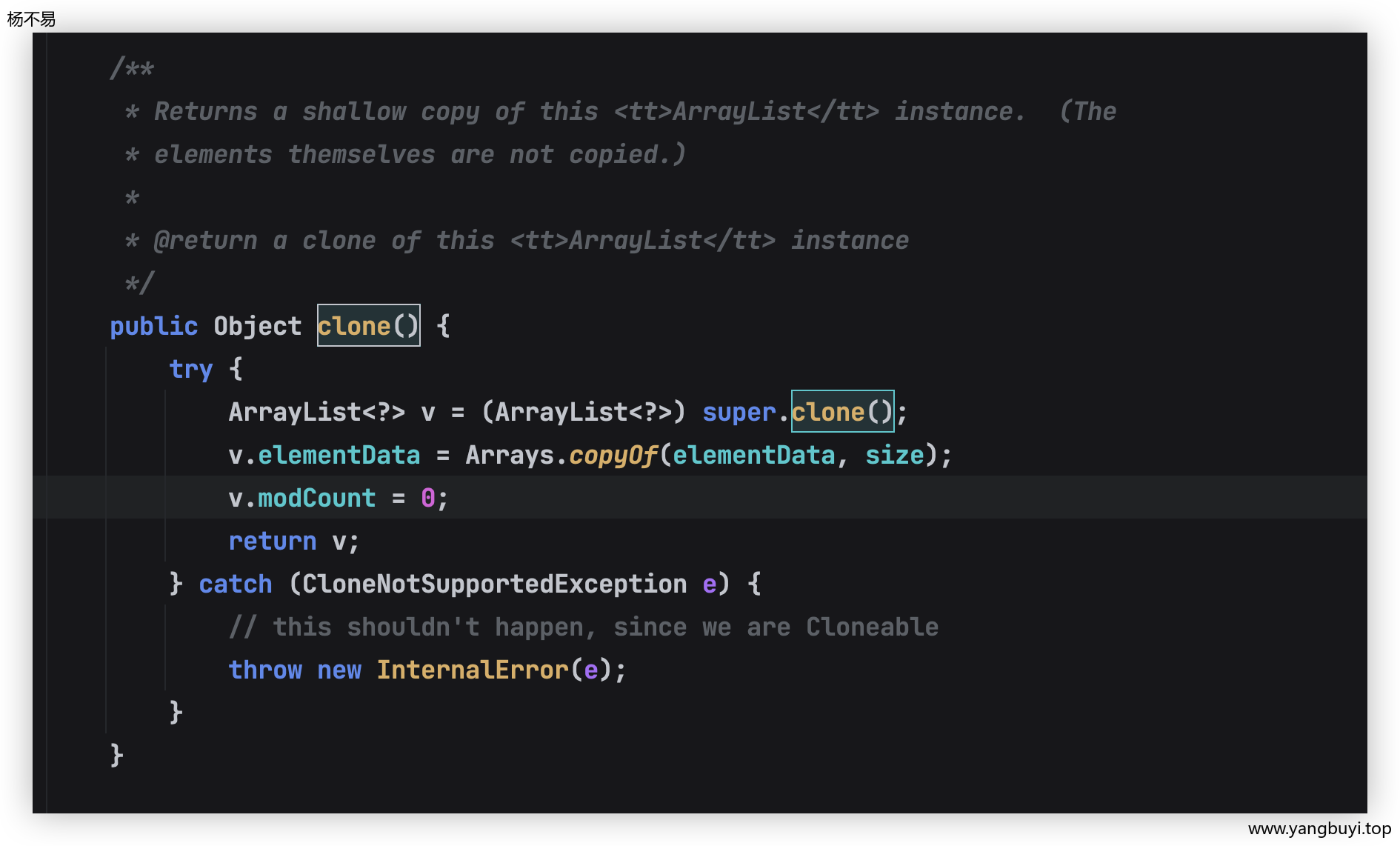1400x846 pixels.
Task: Click 'CloneNotSupportedException' type name
Action: tap(495, 583)
